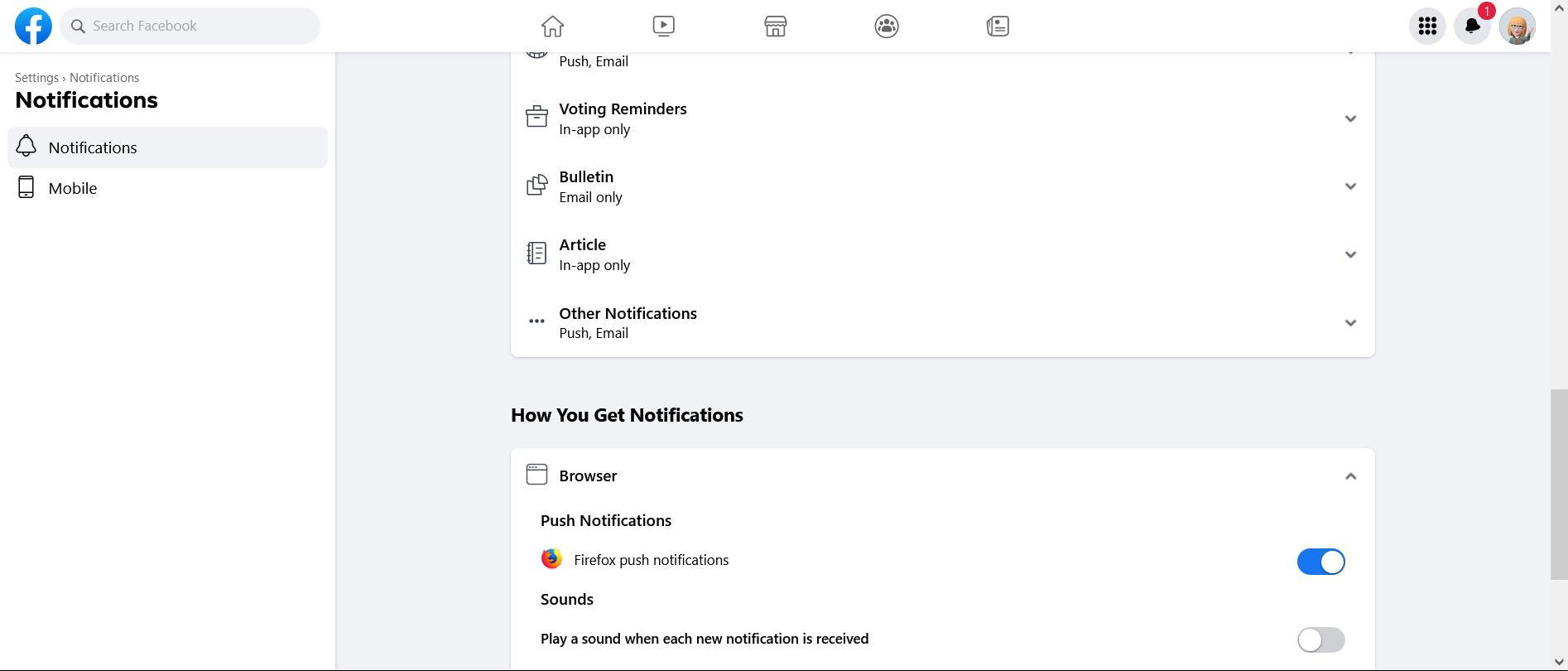The height and width of the screenshot is (671, 1568).
Task: Turn off Firefox push notifications toggle
Action: [1320, 562]
